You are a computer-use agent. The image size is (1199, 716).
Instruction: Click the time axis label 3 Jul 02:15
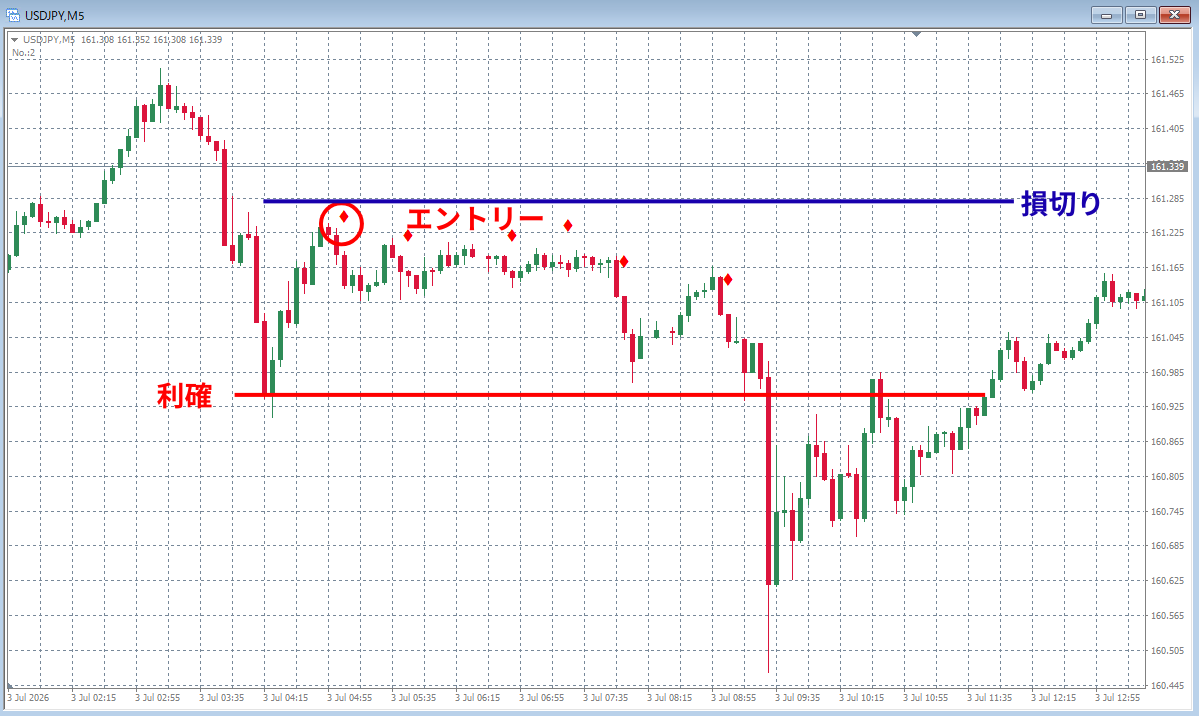(x=93, y=698)
